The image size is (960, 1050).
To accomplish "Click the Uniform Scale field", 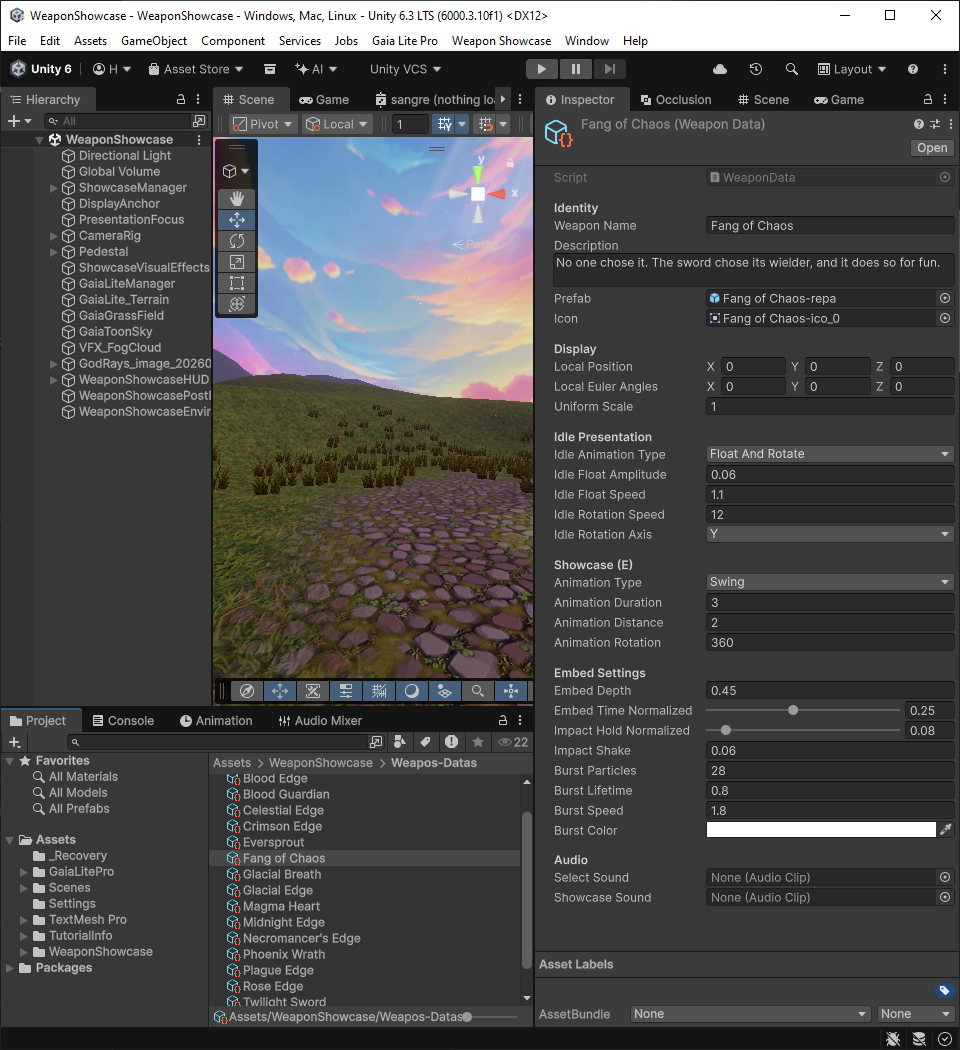I will coord(830,406).
